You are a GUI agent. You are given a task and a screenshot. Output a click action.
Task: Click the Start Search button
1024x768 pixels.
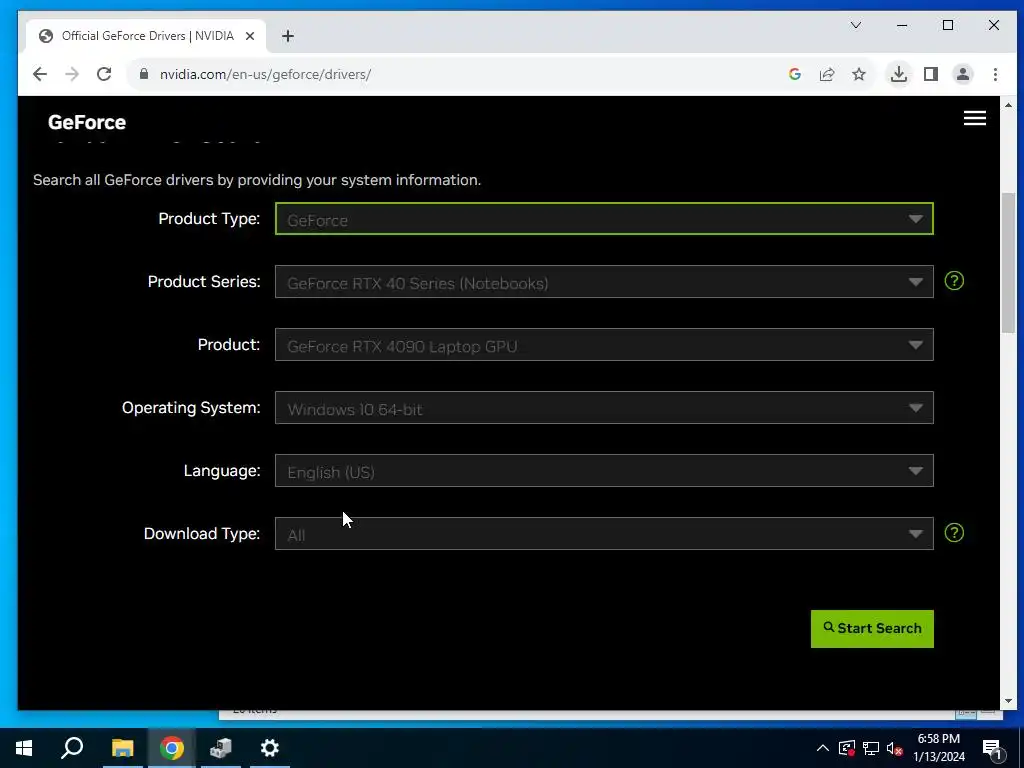[x=872, y=629]
